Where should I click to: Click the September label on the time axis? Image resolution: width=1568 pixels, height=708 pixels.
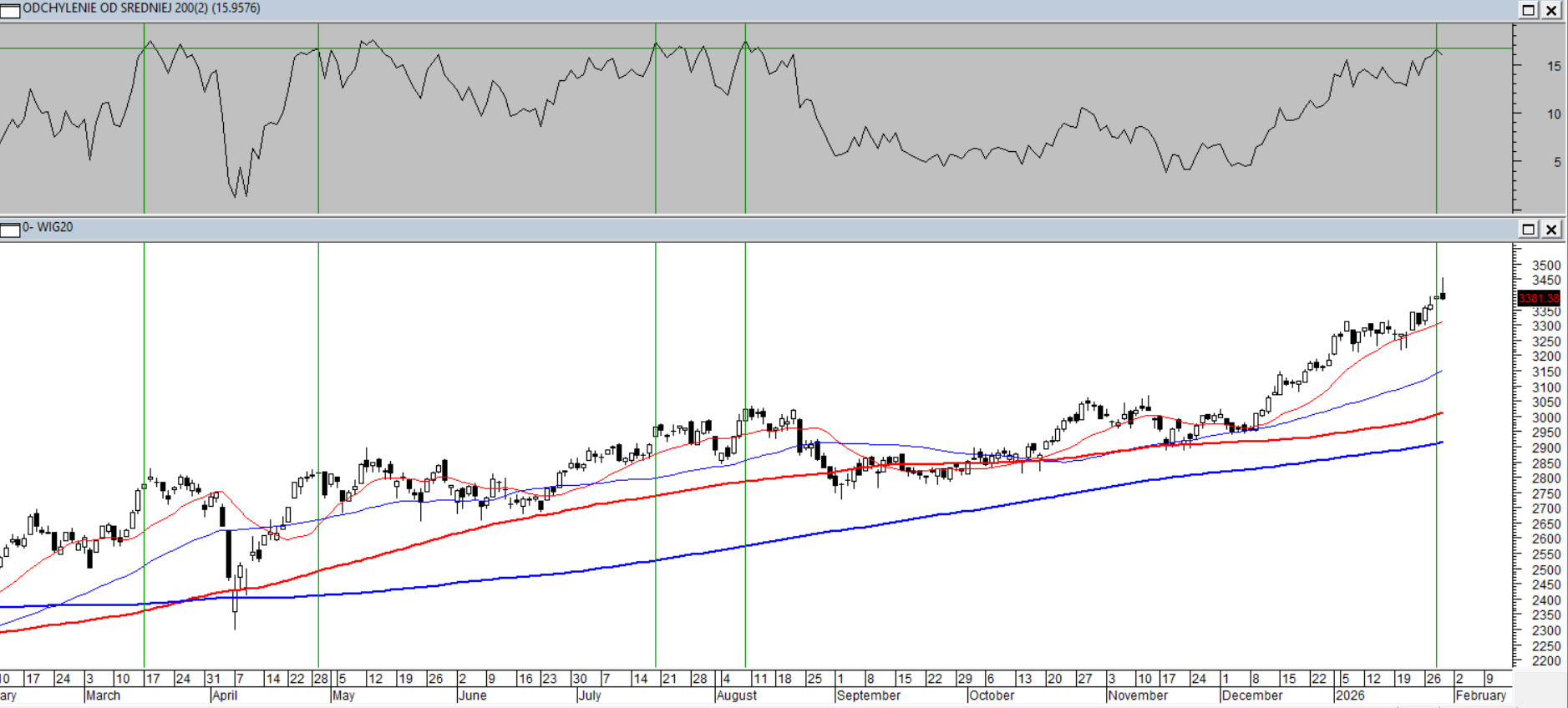point(868,695)
